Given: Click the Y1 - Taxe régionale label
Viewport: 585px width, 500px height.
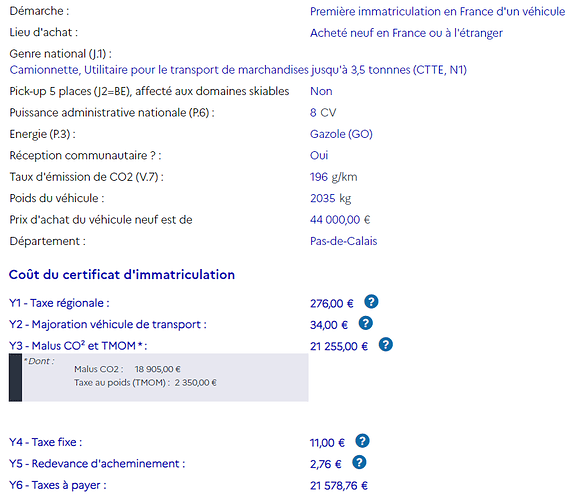Looking at the screenshot, I should (59, 303).
